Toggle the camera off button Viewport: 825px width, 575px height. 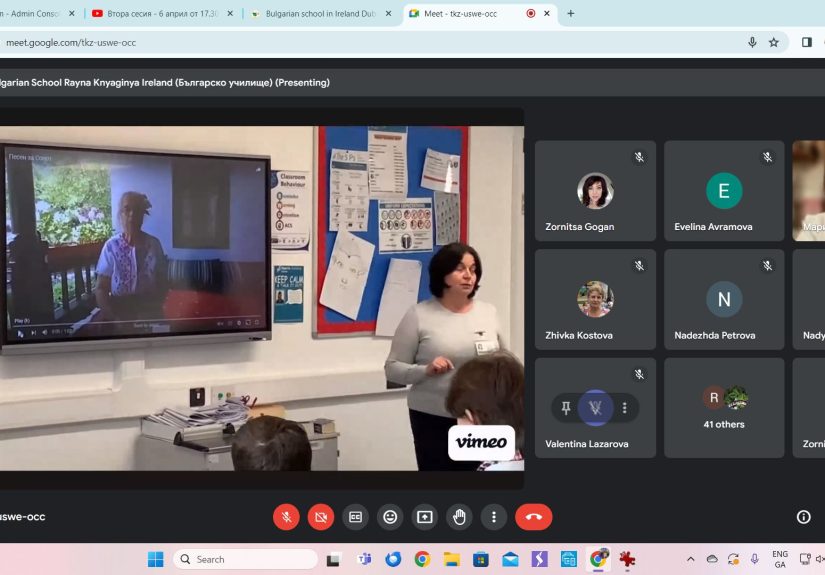click(x=321, y=517)
